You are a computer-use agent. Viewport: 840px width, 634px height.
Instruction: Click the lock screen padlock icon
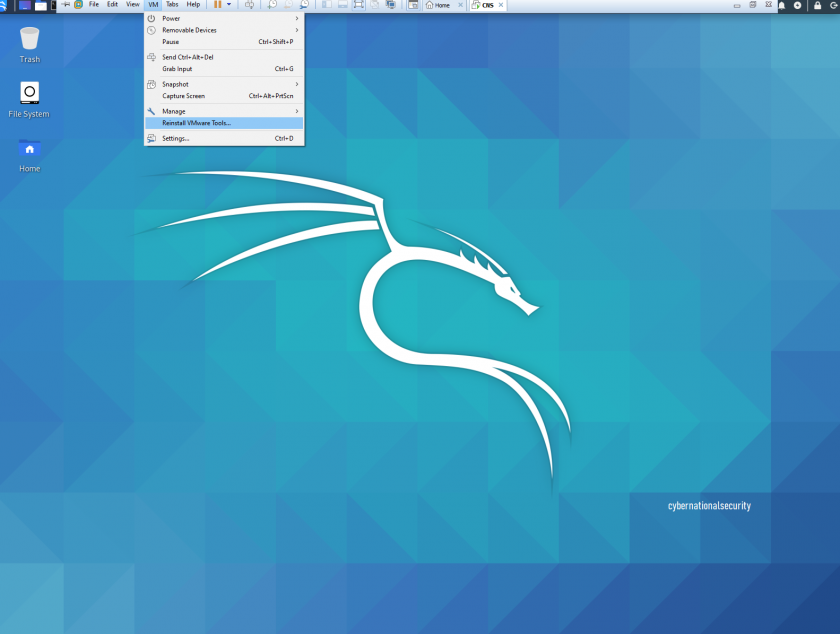(x=818, y=5)
